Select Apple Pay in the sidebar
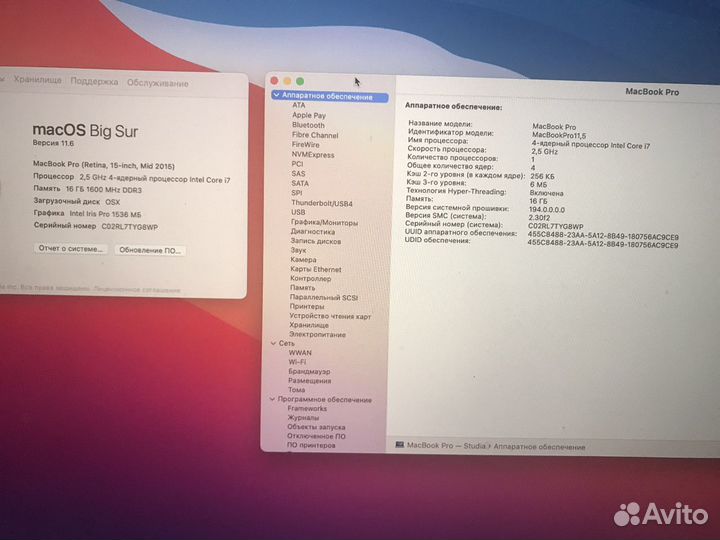720x540 pixels. pos(309,115)
